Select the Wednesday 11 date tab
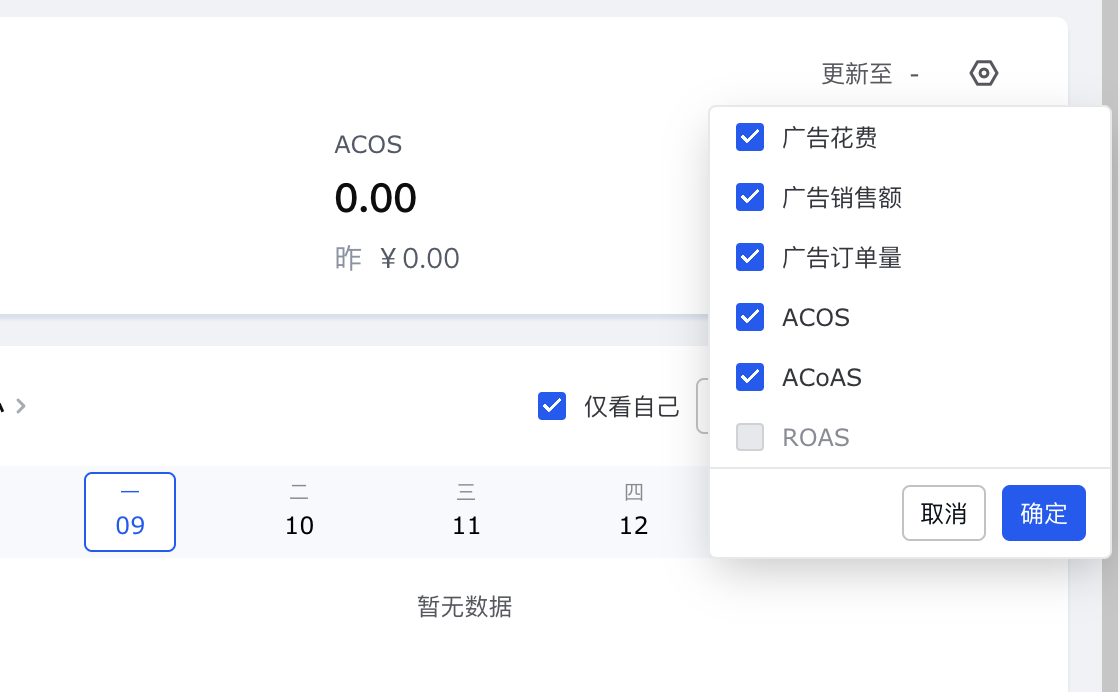The width and height of the screenshot is (1120, 692). click(x=466, y=512)
